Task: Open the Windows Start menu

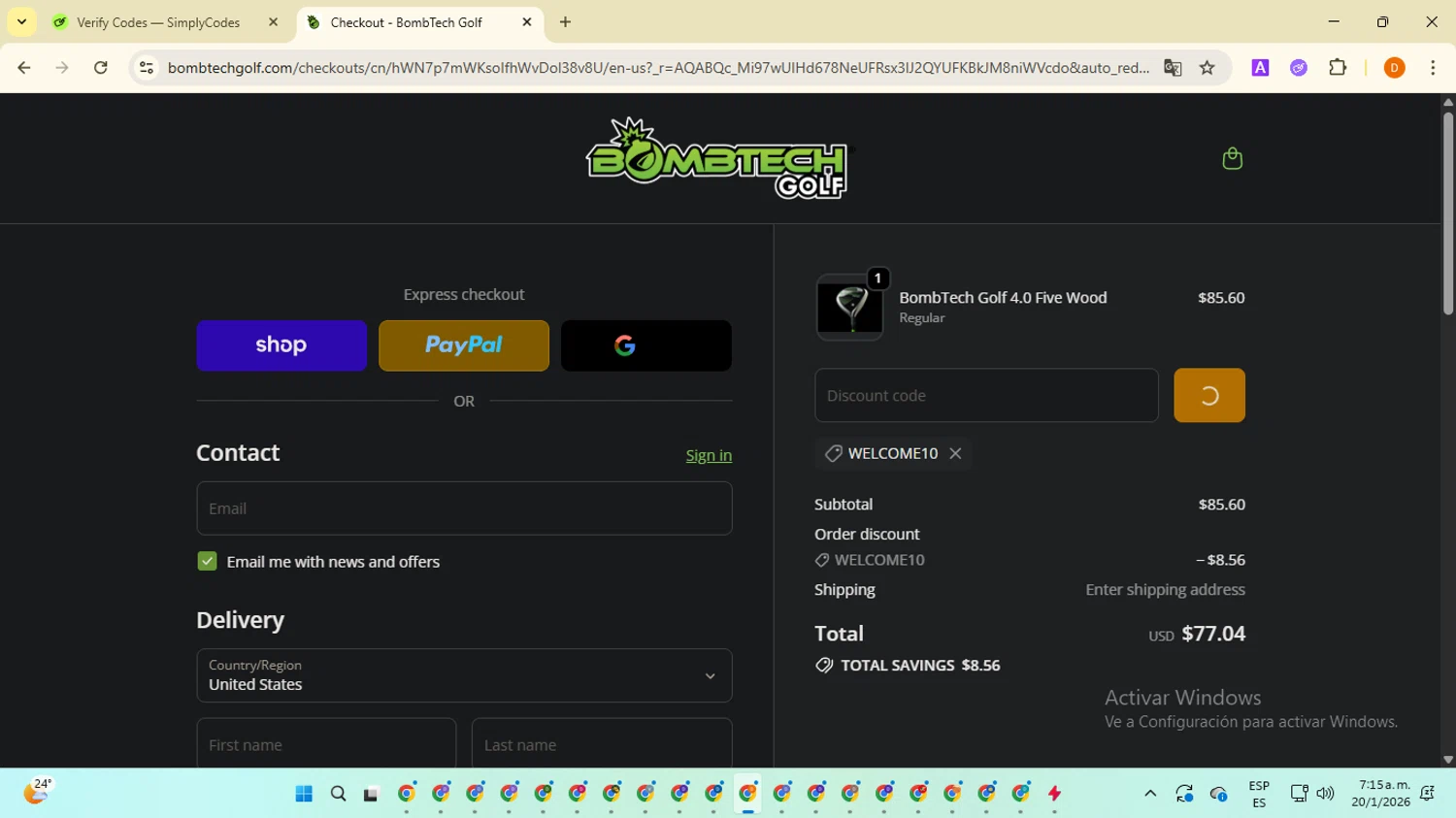Action: (x=304, y=794)
